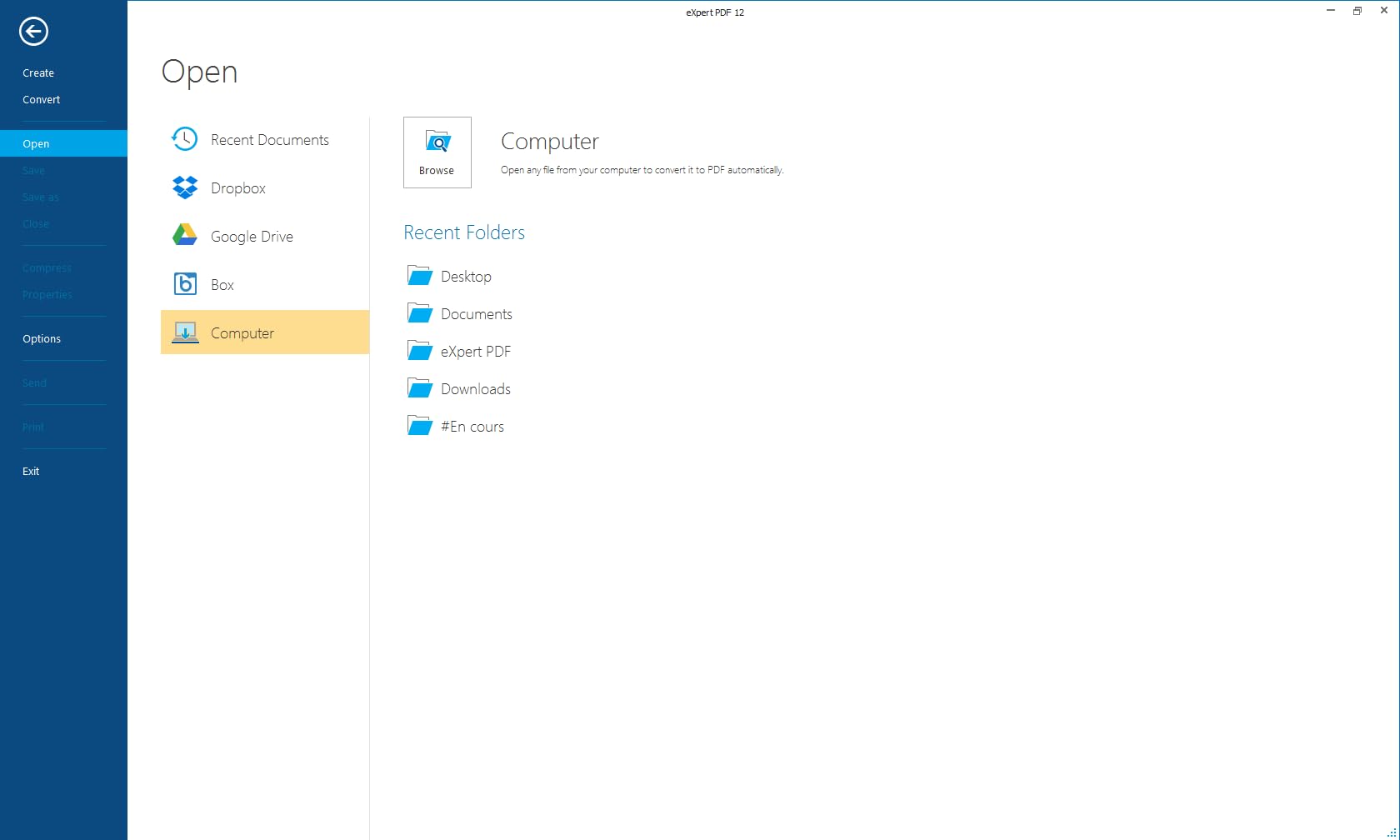Choose Exit from the sidebar menu
1400x840 pixels.
pos(31,472)
